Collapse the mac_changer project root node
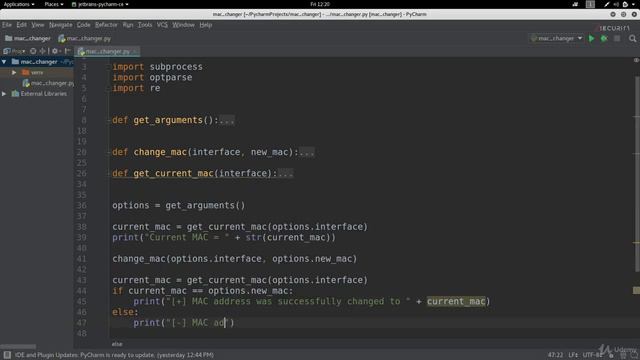This screenshot has height=360, width=640. 4,62
